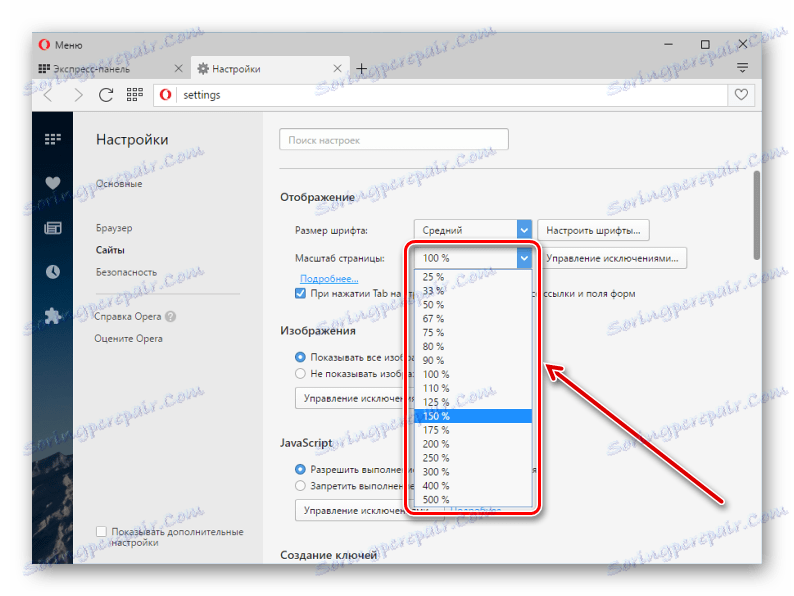Image resolution: width=794 pixels, height=596 pixels.
Task: Click the settings page vertical scrollbar
Action: click(757, 216)
